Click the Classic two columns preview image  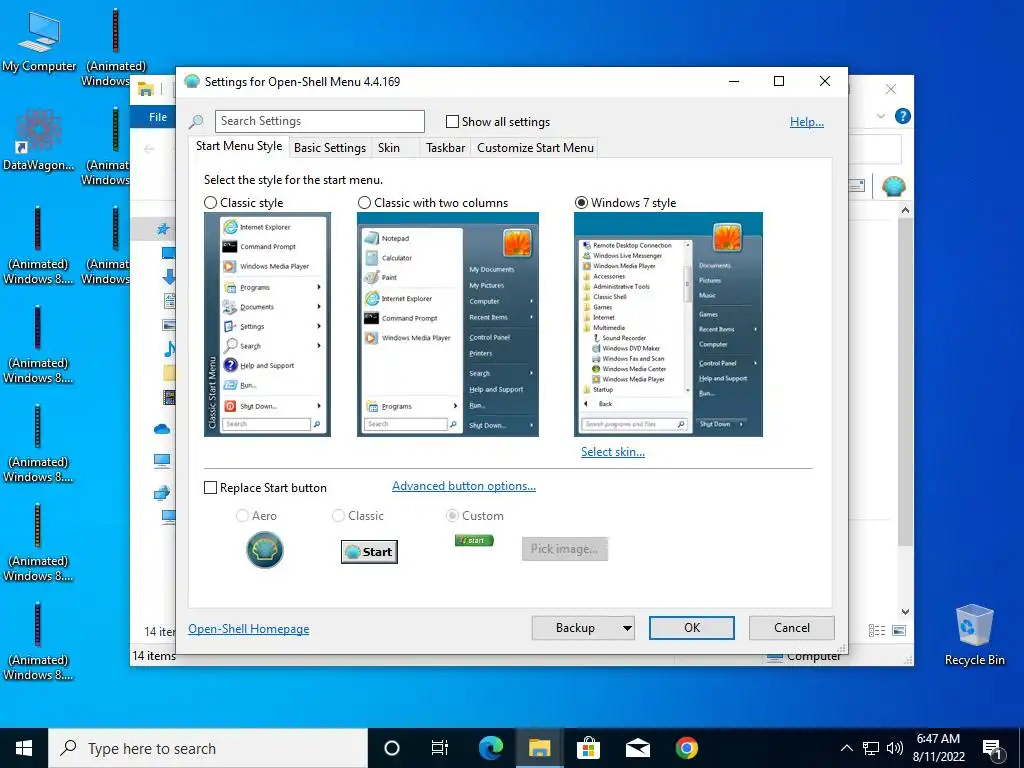tap(447, 324)
